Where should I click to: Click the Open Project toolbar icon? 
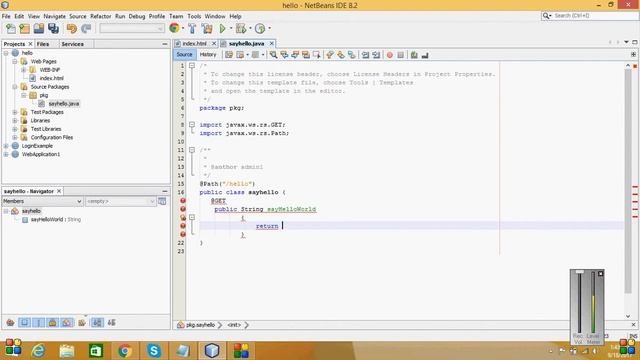click(x=39, y=29)
